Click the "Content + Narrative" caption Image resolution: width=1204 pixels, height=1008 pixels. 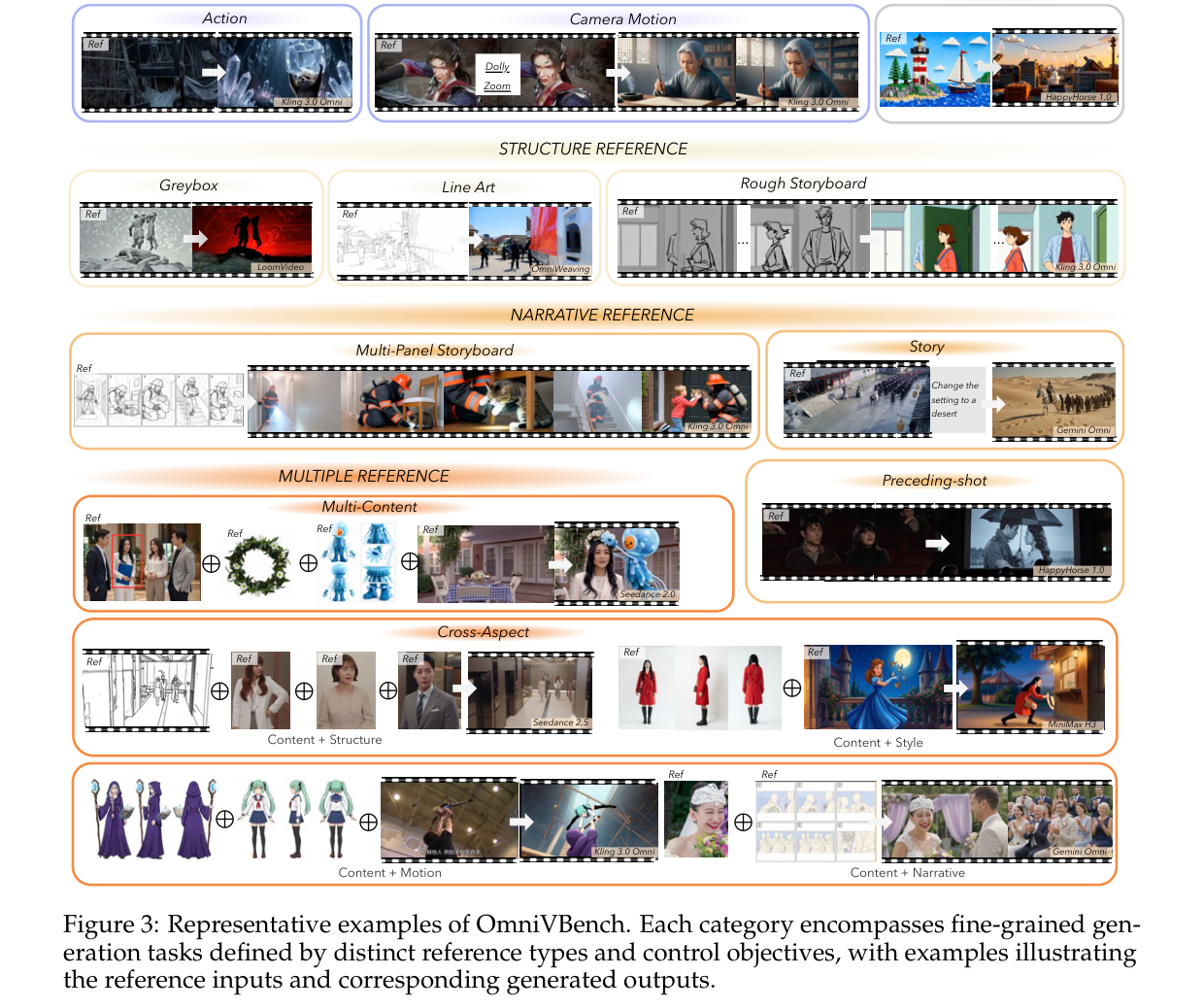point(907,873)
